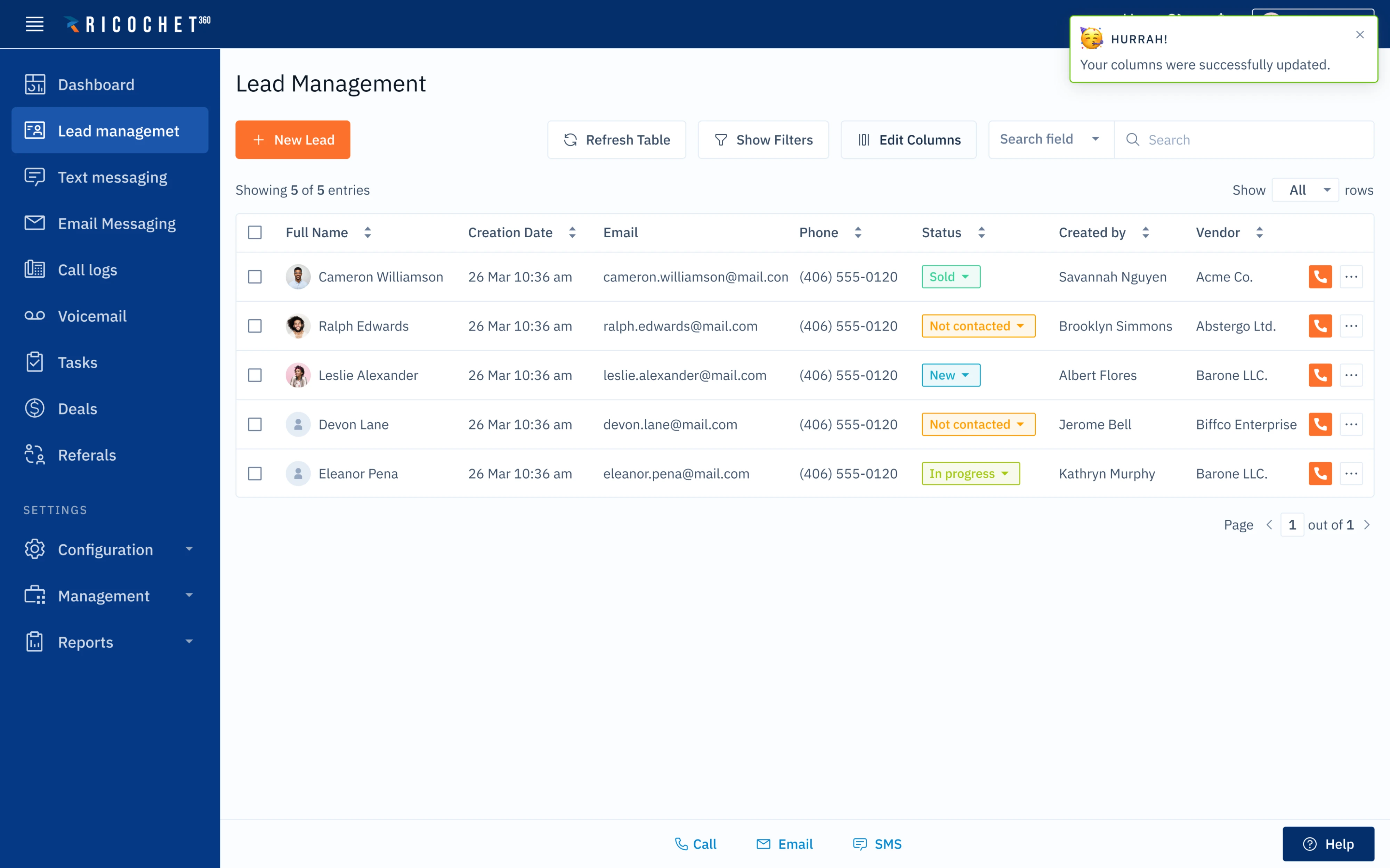This screenshot has width=1390, height=868.
Task: Sort by Creation Date column arrows
Action: point(572,232)
